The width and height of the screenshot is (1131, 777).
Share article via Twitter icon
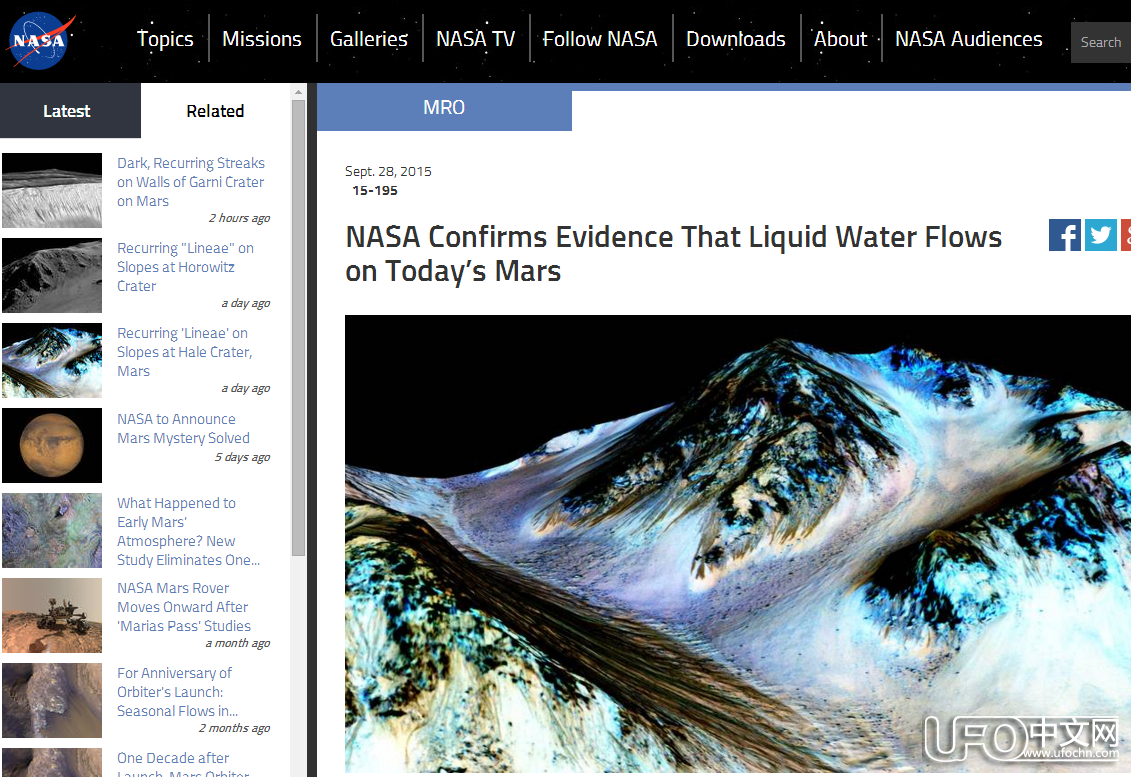click(1101, 235)
